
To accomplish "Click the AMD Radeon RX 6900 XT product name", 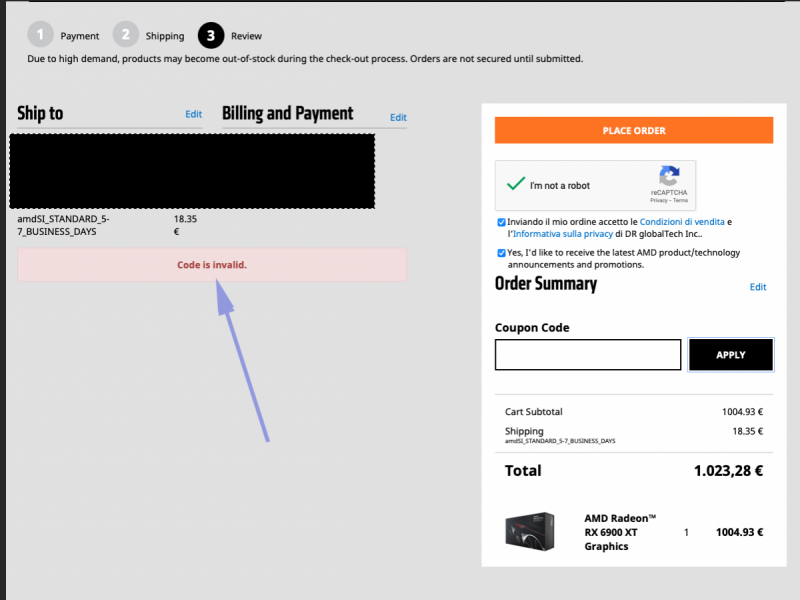I will (x=620, y=532).
